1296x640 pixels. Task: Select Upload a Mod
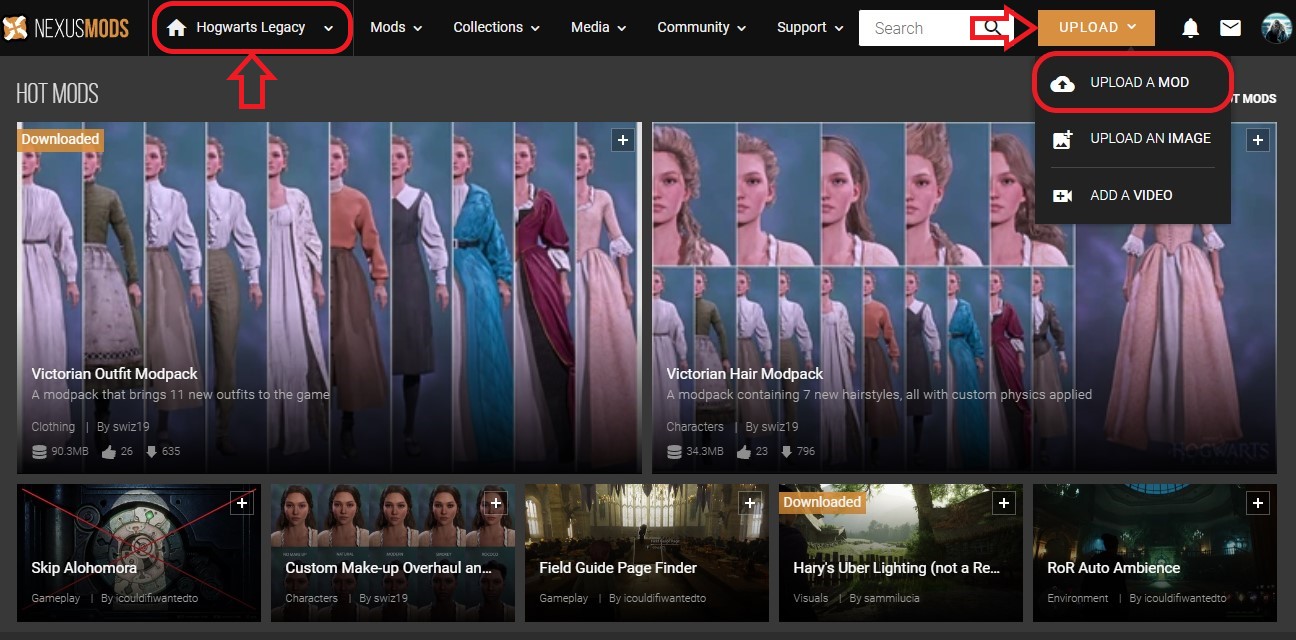(x=1139, y=82)
